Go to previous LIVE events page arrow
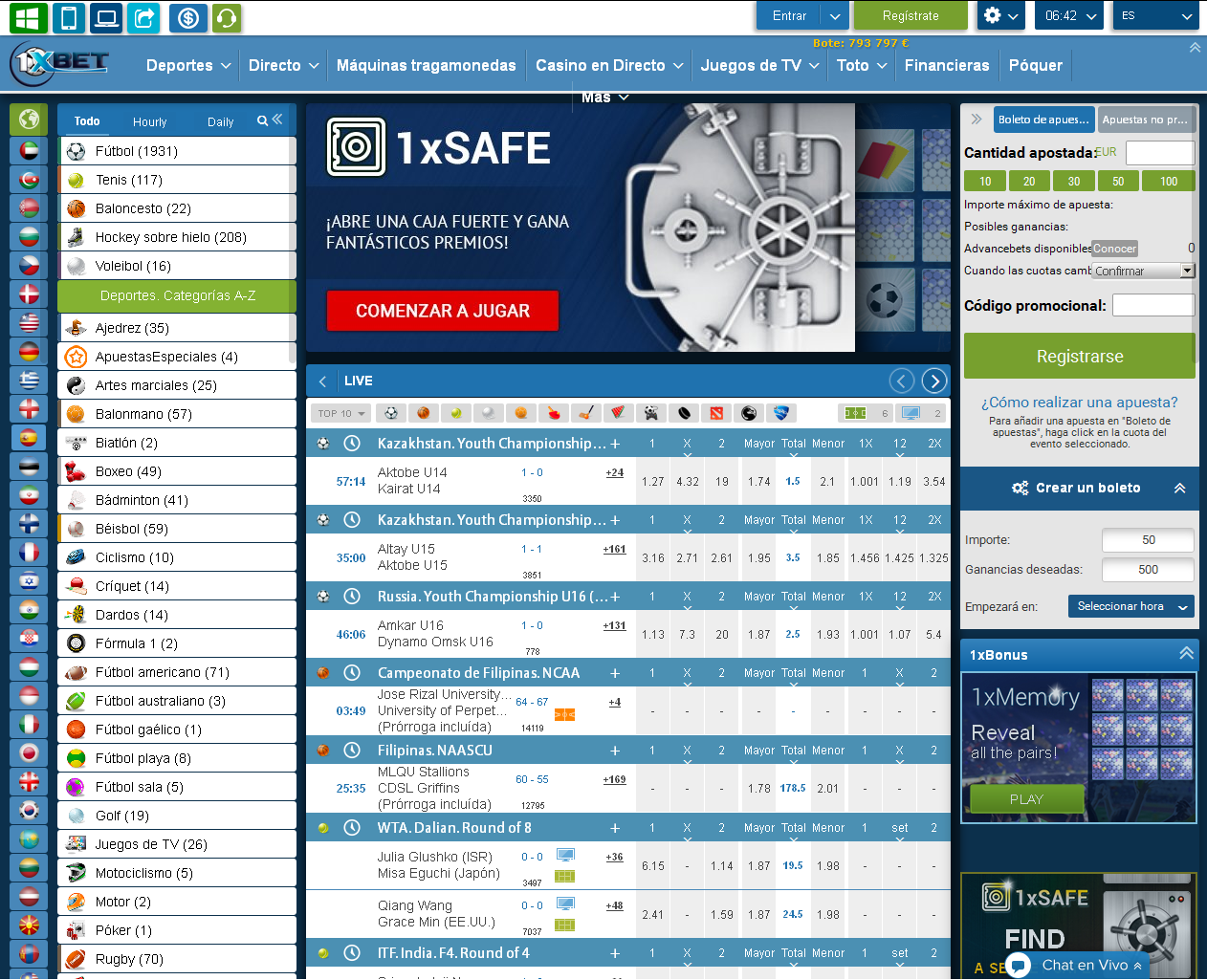Screen dimensions: 1207x980 pyautogui.click(x=902, y=381)
